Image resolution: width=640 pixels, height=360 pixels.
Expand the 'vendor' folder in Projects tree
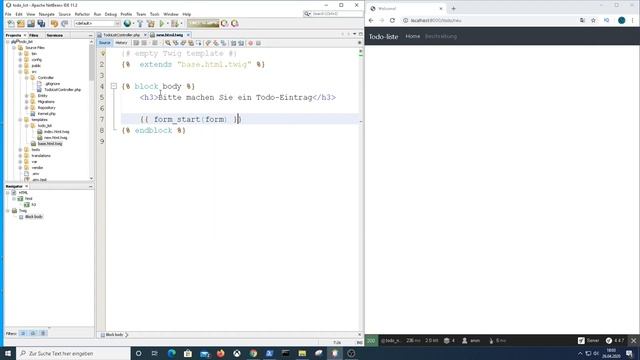tap(20, 168)
